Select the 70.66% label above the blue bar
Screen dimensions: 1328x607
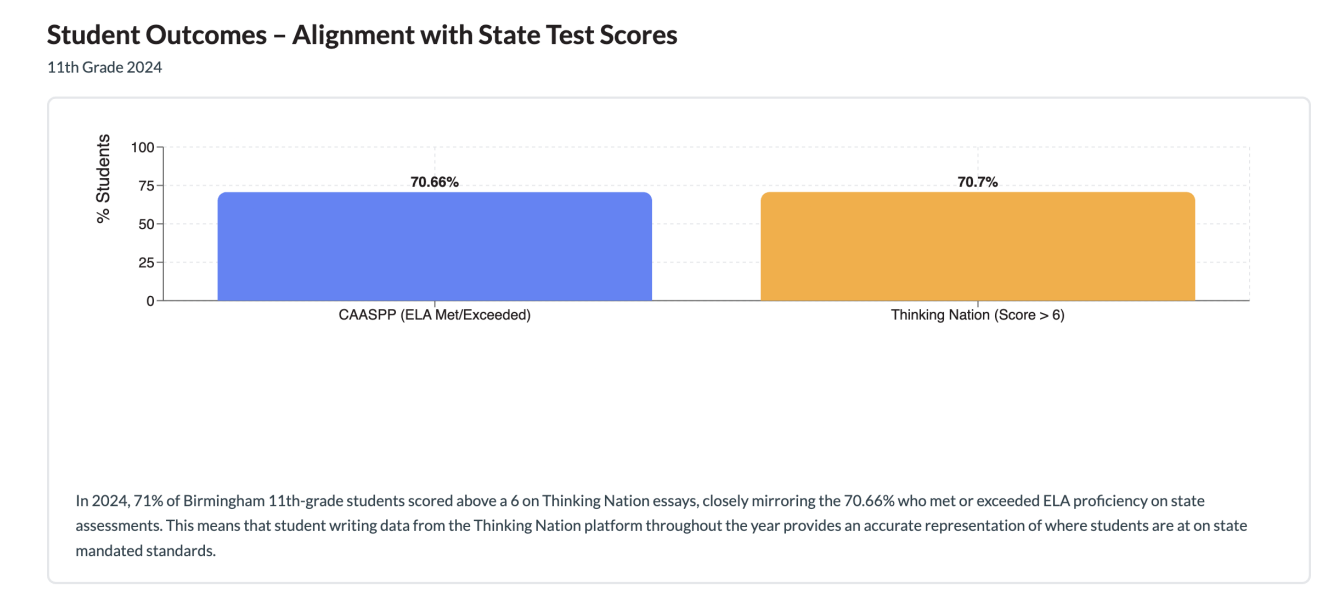coord(434,182)
